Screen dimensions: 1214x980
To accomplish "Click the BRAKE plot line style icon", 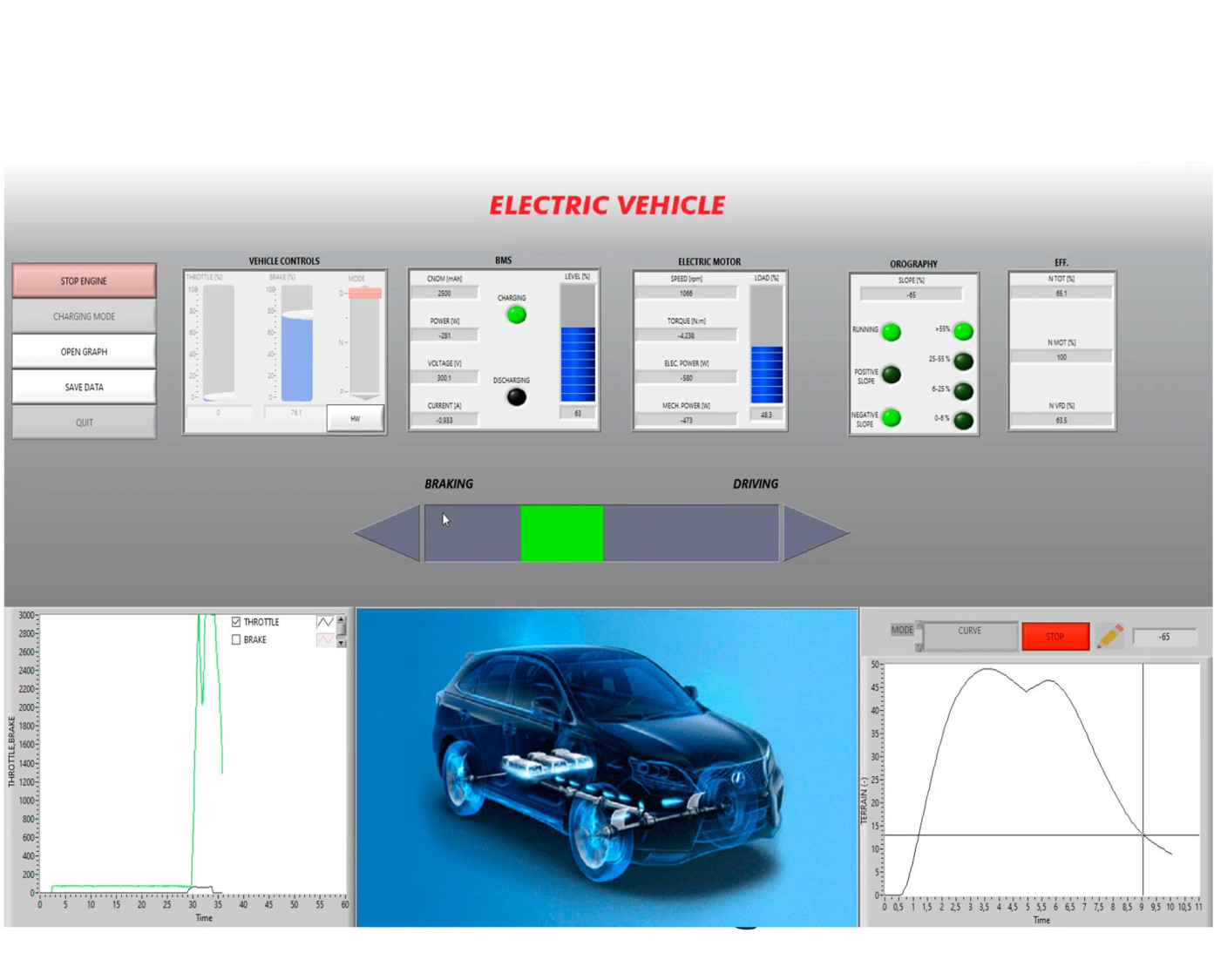I will click(x=324, y=640).
